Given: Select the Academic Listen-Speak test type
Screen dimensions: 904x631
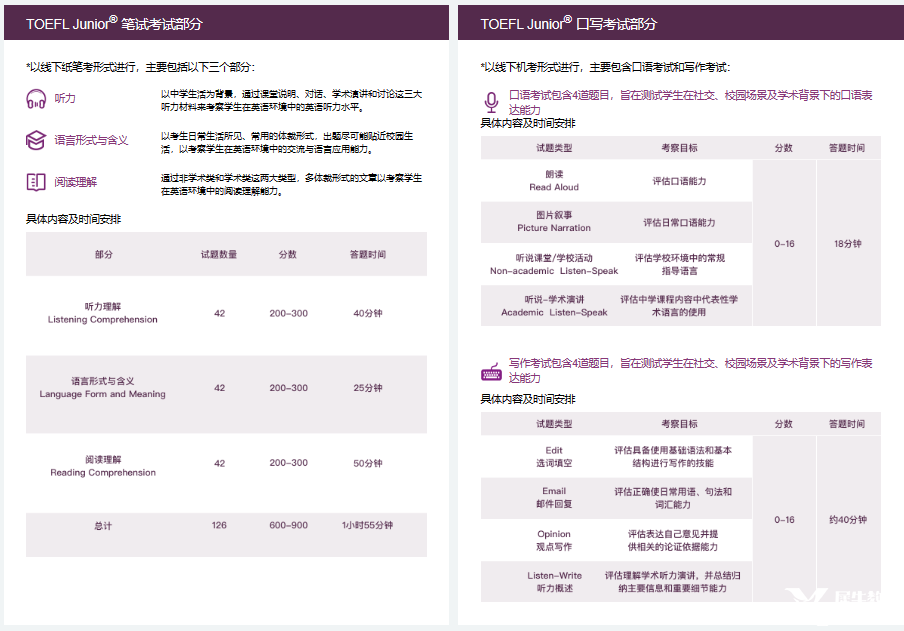Looking at the screenshot, I should [x=554, y=306].
